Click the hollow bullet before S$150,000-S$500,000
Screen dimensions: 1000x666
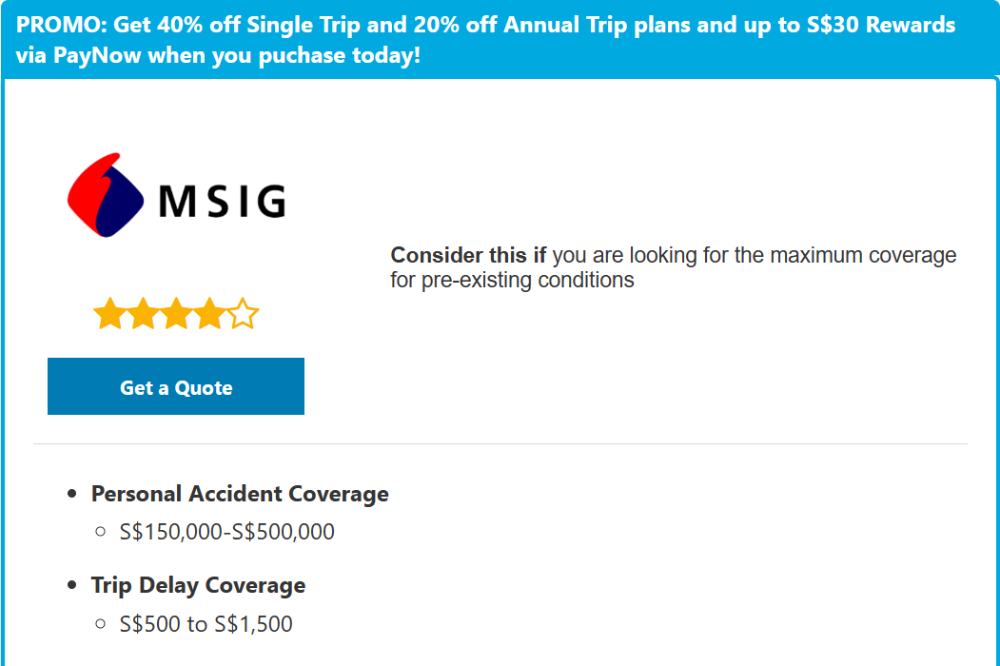point(100,532)
